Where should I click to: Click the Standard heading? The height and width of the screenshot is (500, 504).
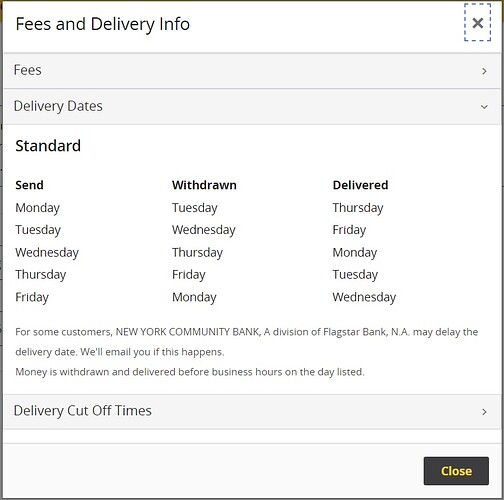point(48,146)
